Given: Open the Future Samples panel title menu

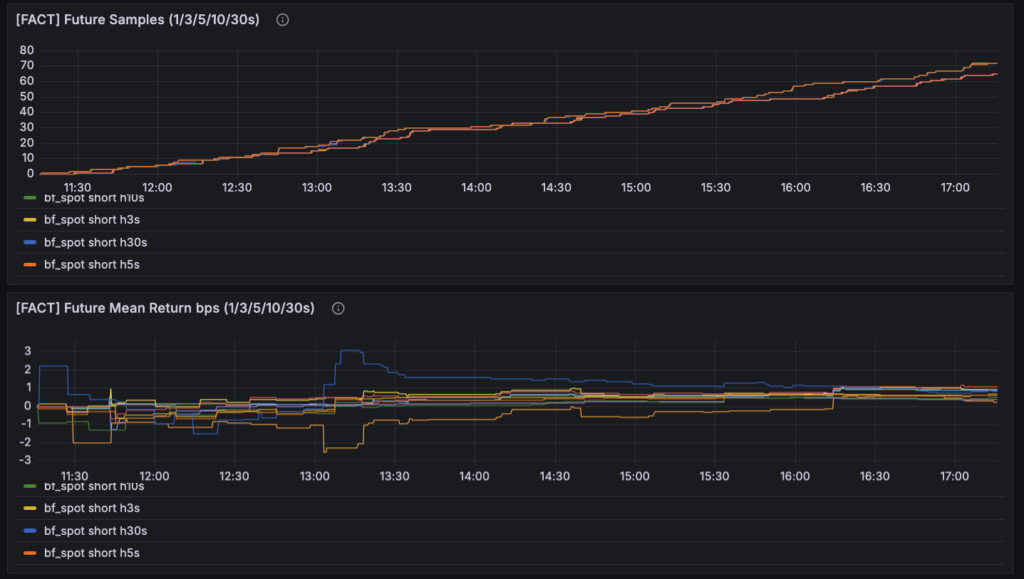Looking at the screenshot, I should [x=137, y=20].
